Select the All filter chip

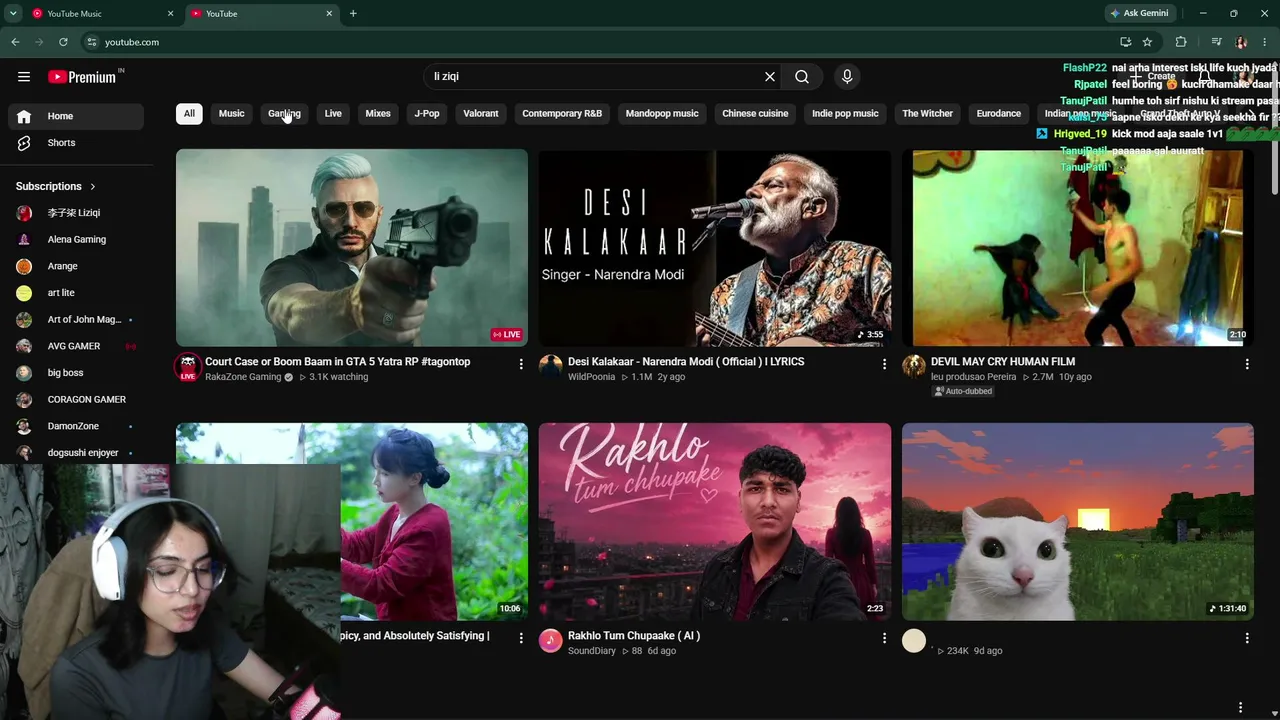tap(189, 114)
